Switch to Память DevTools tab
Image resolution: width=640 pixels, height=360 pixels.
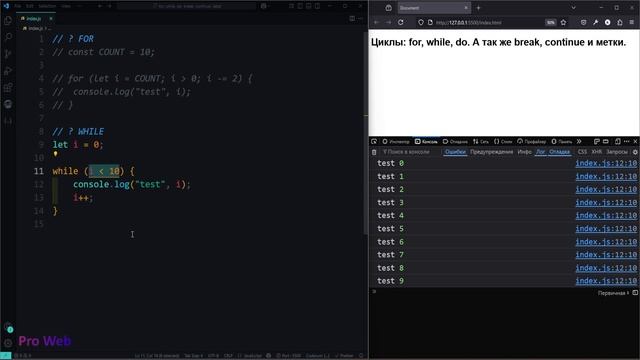tap(562, 142)
